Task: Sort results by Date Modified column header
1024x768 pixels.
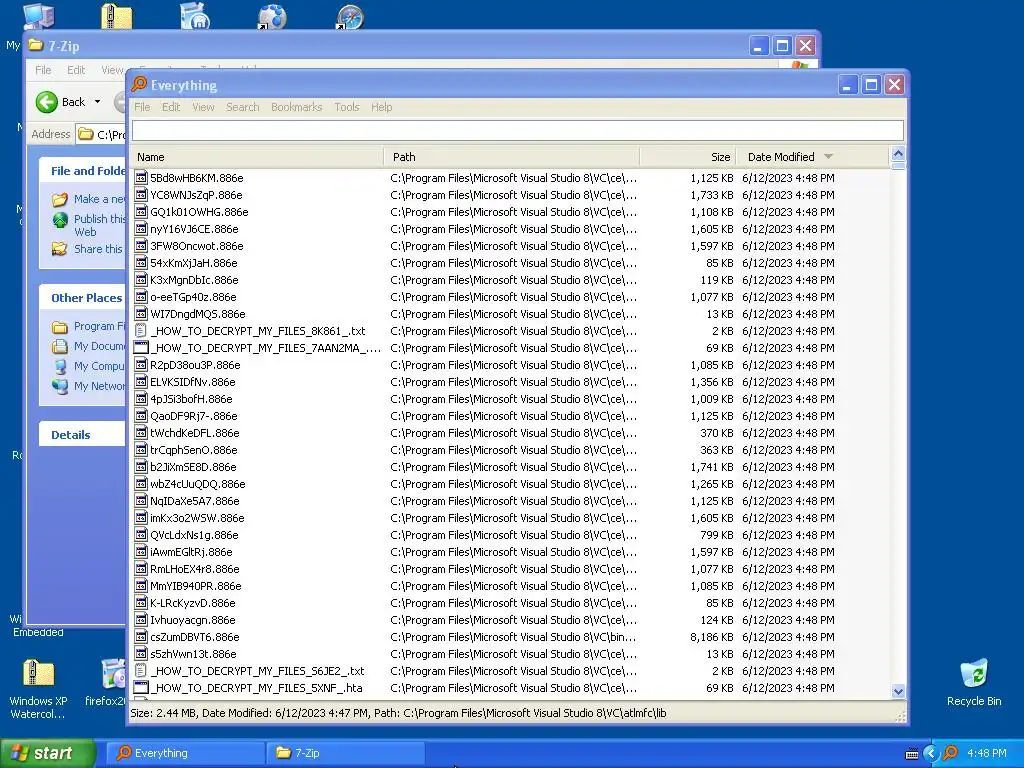Action: point(813,157)
